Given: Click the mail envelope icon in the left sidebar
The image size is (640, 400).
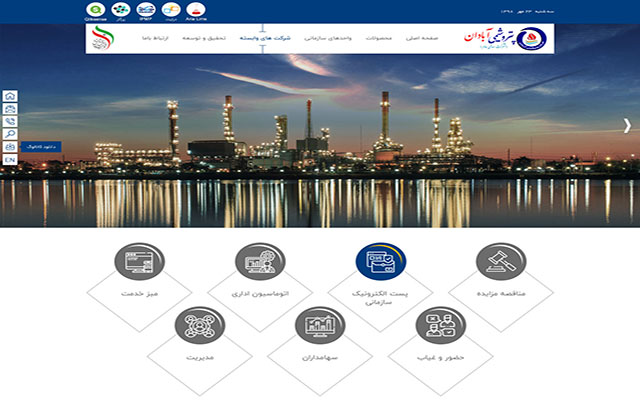Looking at the screenshot, I should pyautogui.click(x=10, y=109).
